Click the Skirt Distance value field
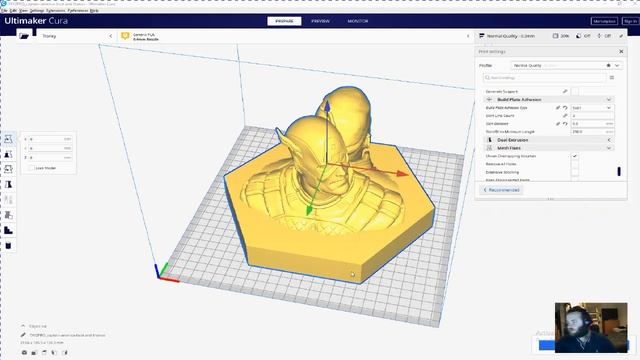The height and width of the screenshot is (360, 640). (592, 124)
